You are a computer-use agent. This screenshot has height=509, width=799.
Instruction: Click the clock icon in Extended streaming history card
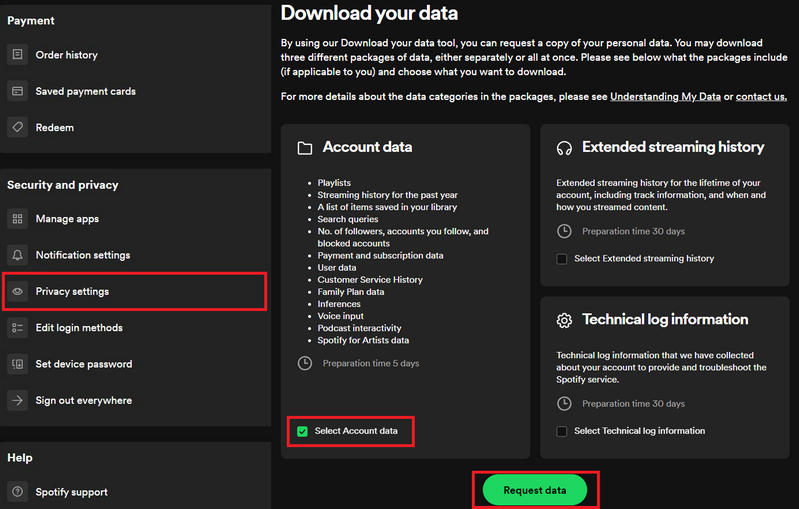point(564,231)
